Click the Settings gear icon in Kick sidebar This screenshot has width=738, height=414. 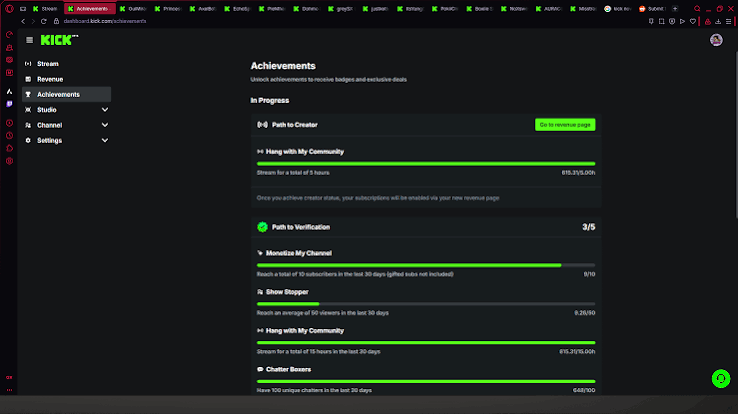pyautogui.click(x=28, y=140)
